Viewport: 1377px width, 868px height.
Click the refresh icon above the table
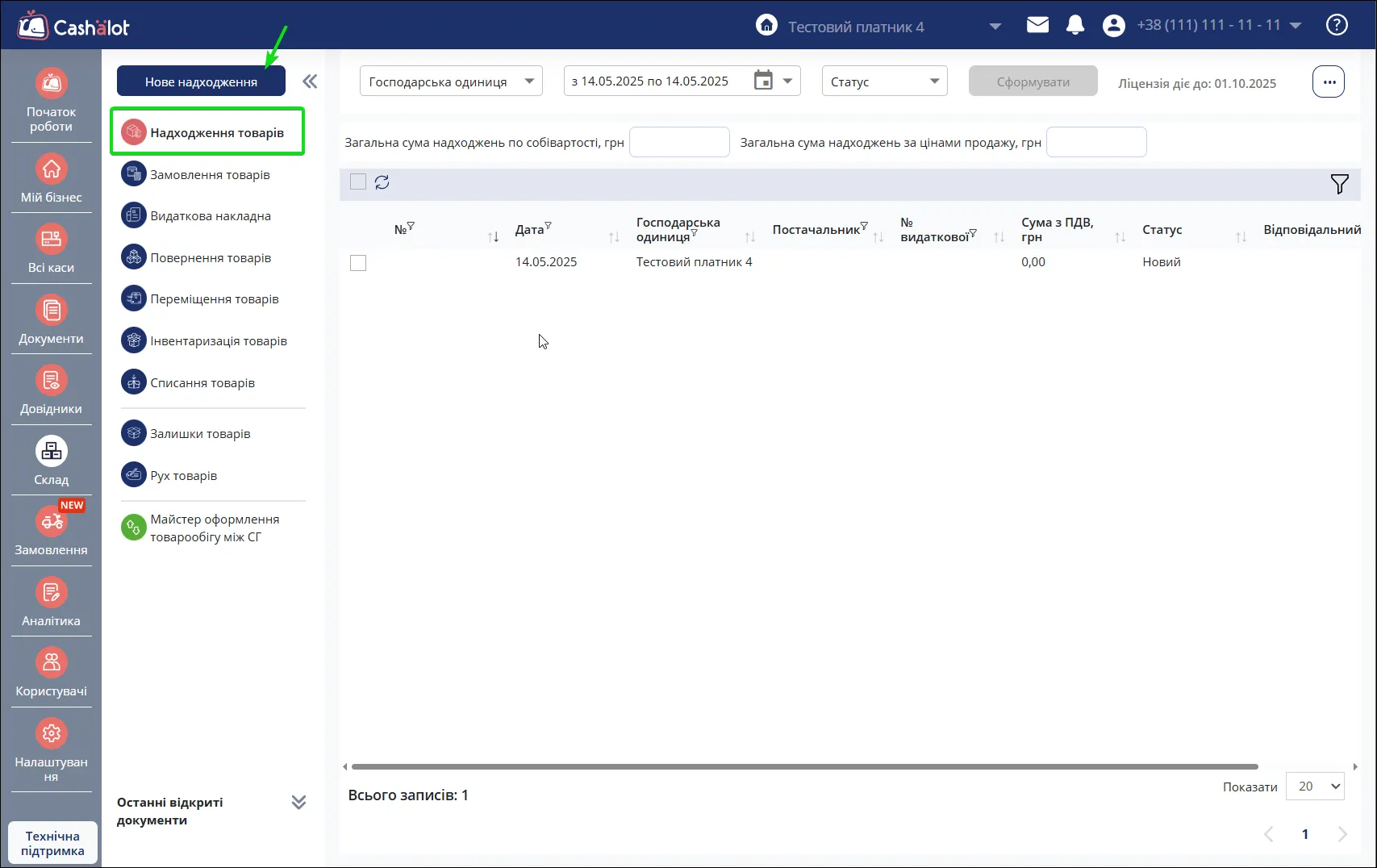click(382, 182)
